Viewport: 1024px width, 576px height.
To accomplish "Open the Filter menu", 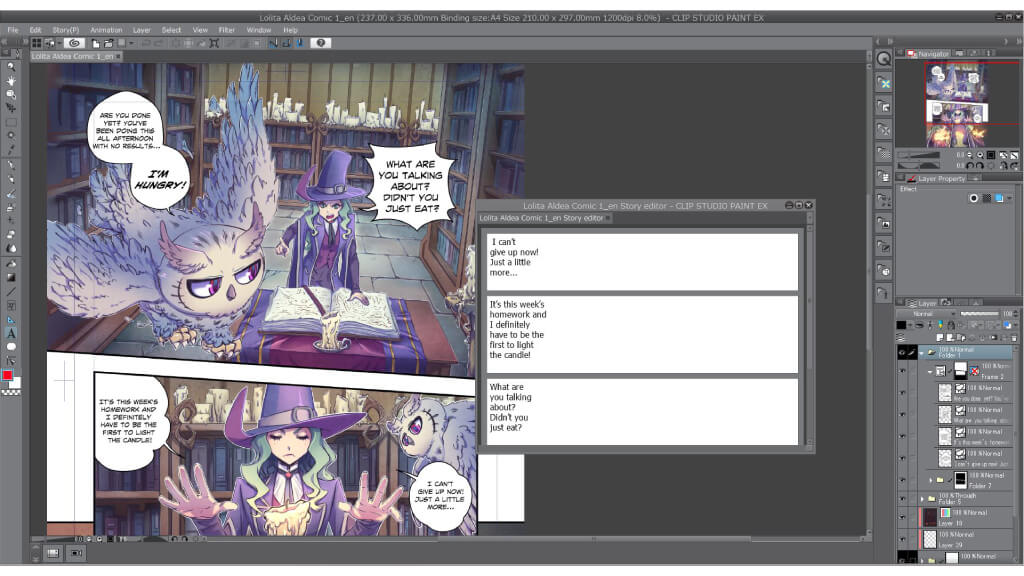I will [x=227, y=30].
